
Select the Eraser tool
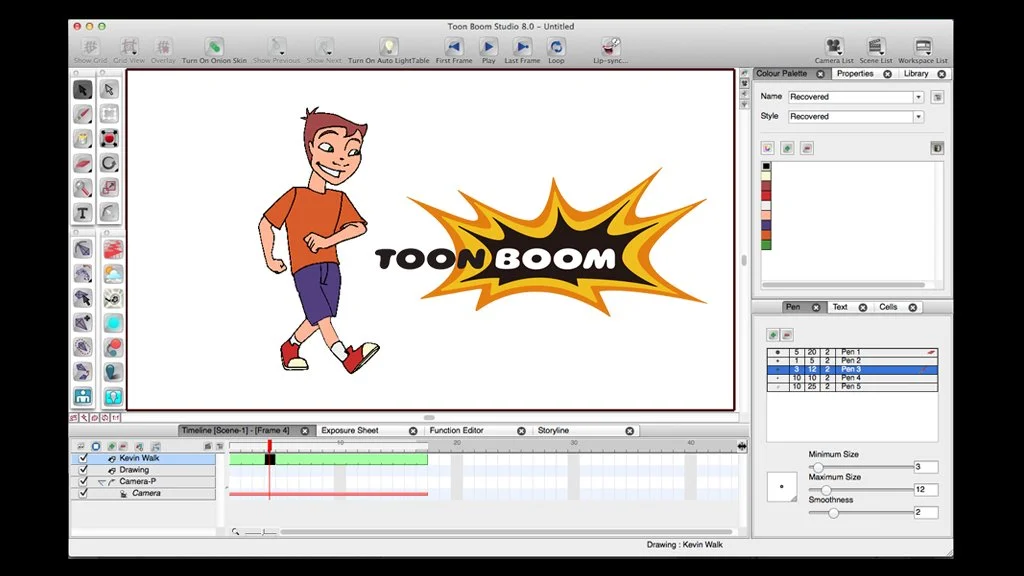pos(83,163)
